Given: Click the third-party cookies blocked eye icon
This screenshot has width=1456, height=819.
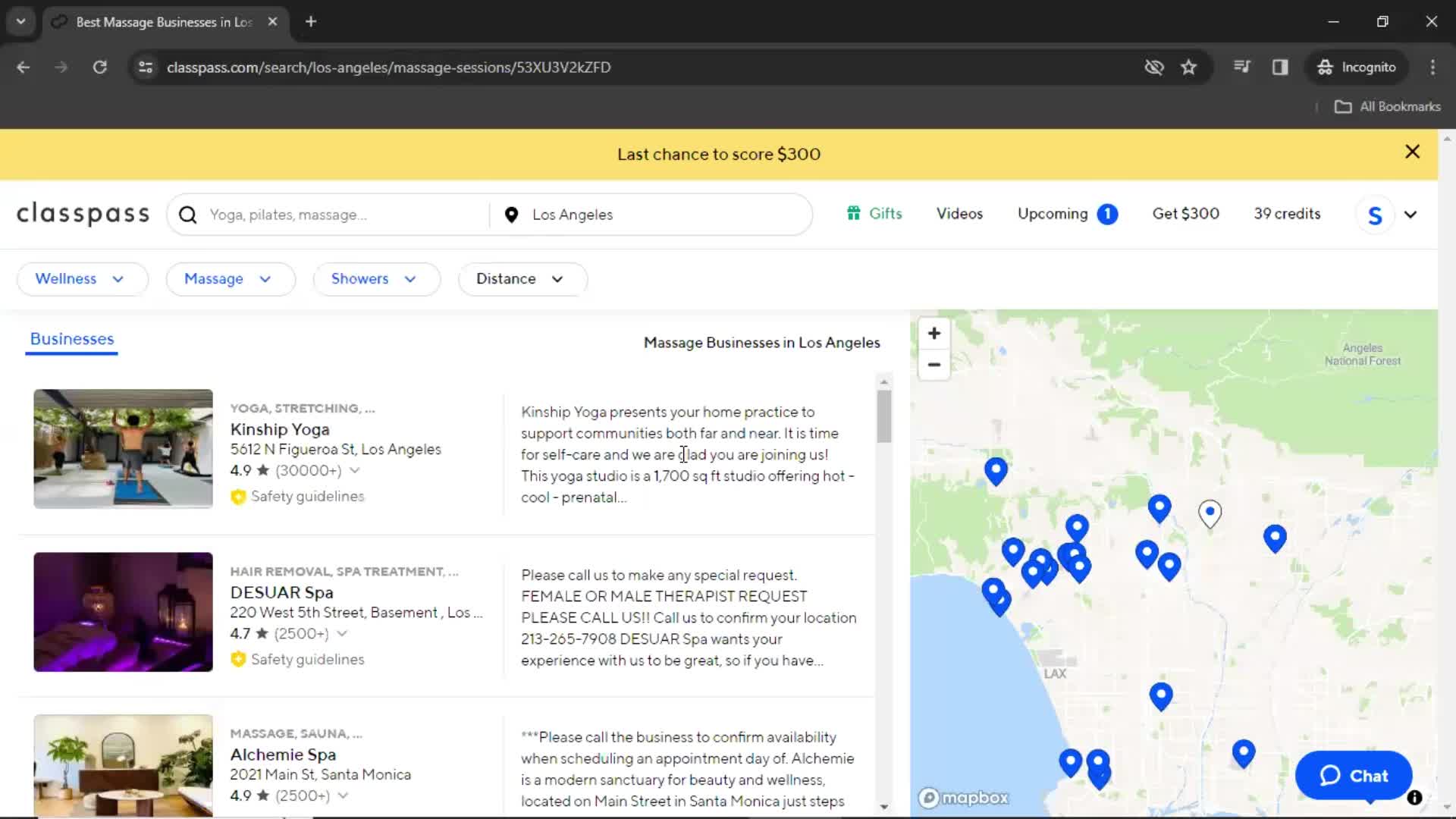Looking at the screenshot, I should click(1154, 67).
